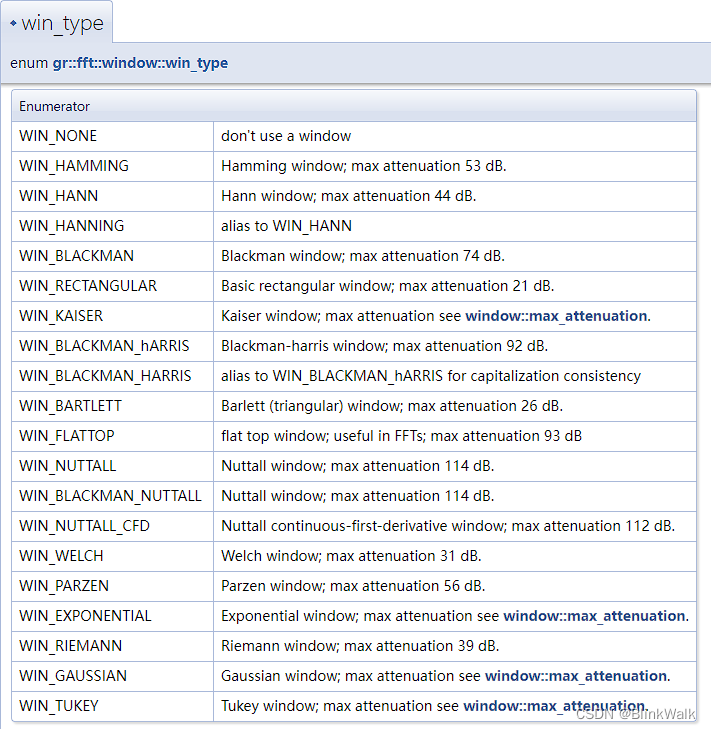The height and width of the screenshot is (729, 711).
Task: Select the WIN_BLACKMAN_HARRIS enumerator name
Action: (x=105, y=376)
